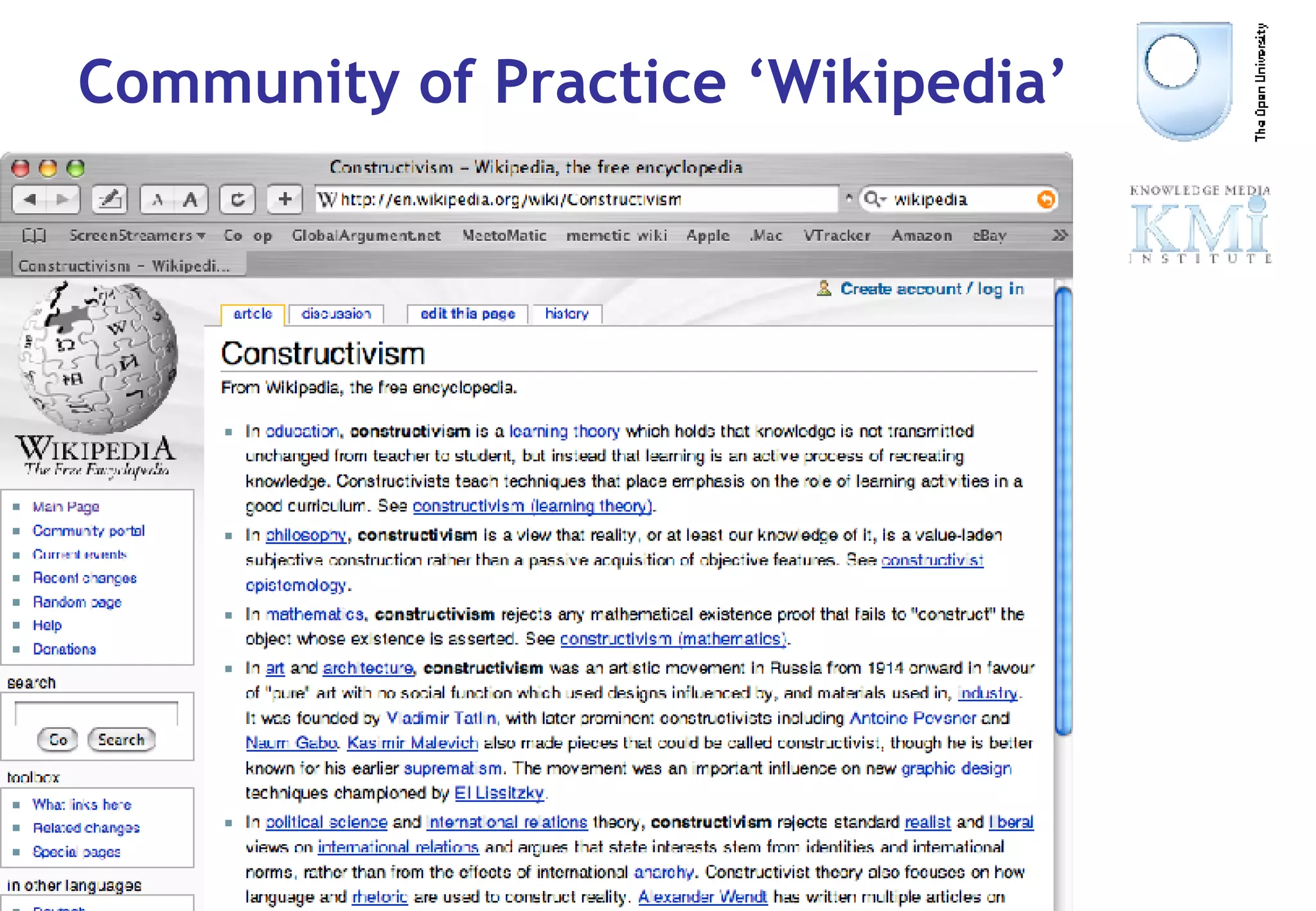Open the Community portal link

tap(89, 531)
